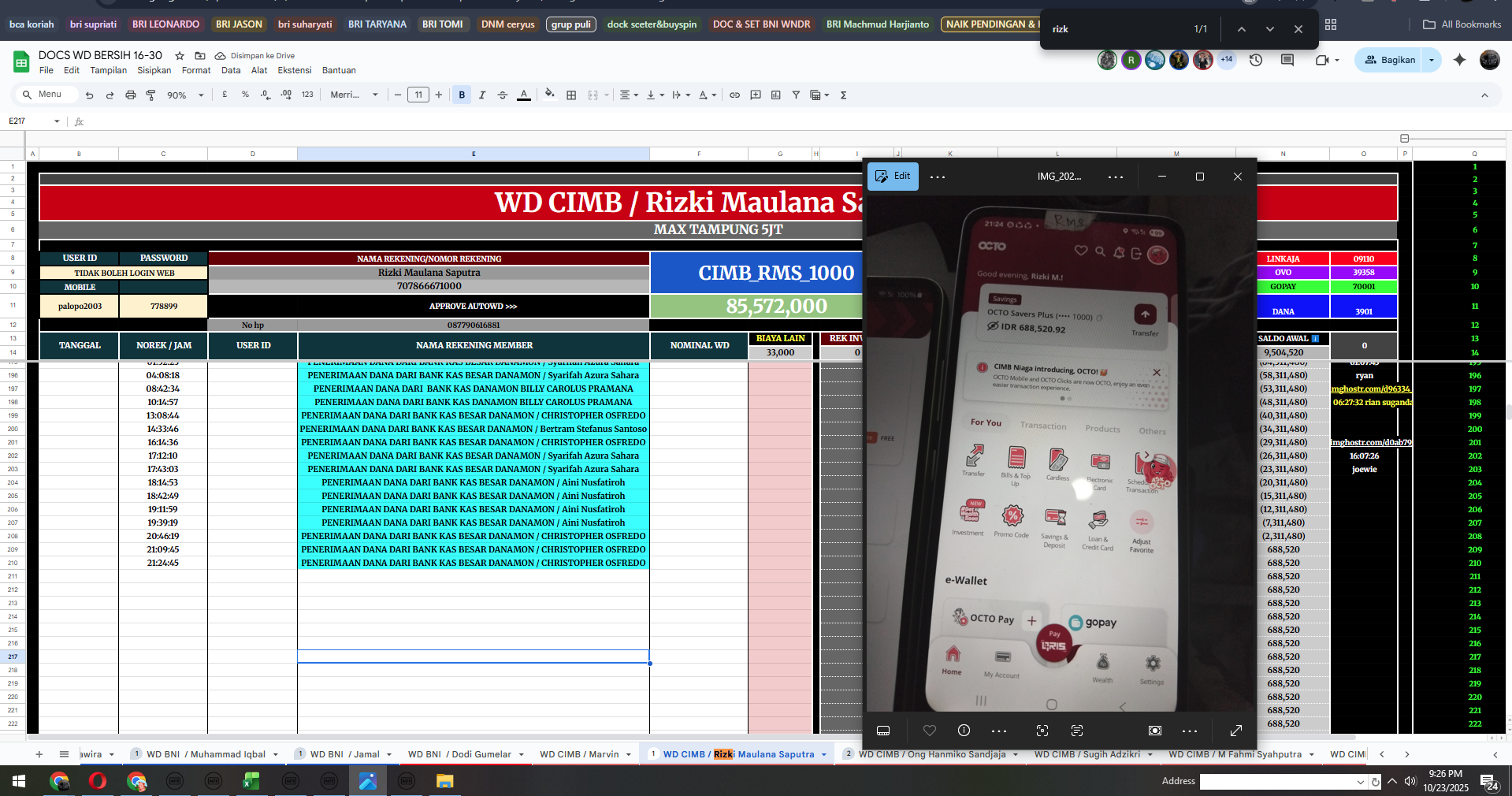Open the text rotation dropdown

pos(708,95)
